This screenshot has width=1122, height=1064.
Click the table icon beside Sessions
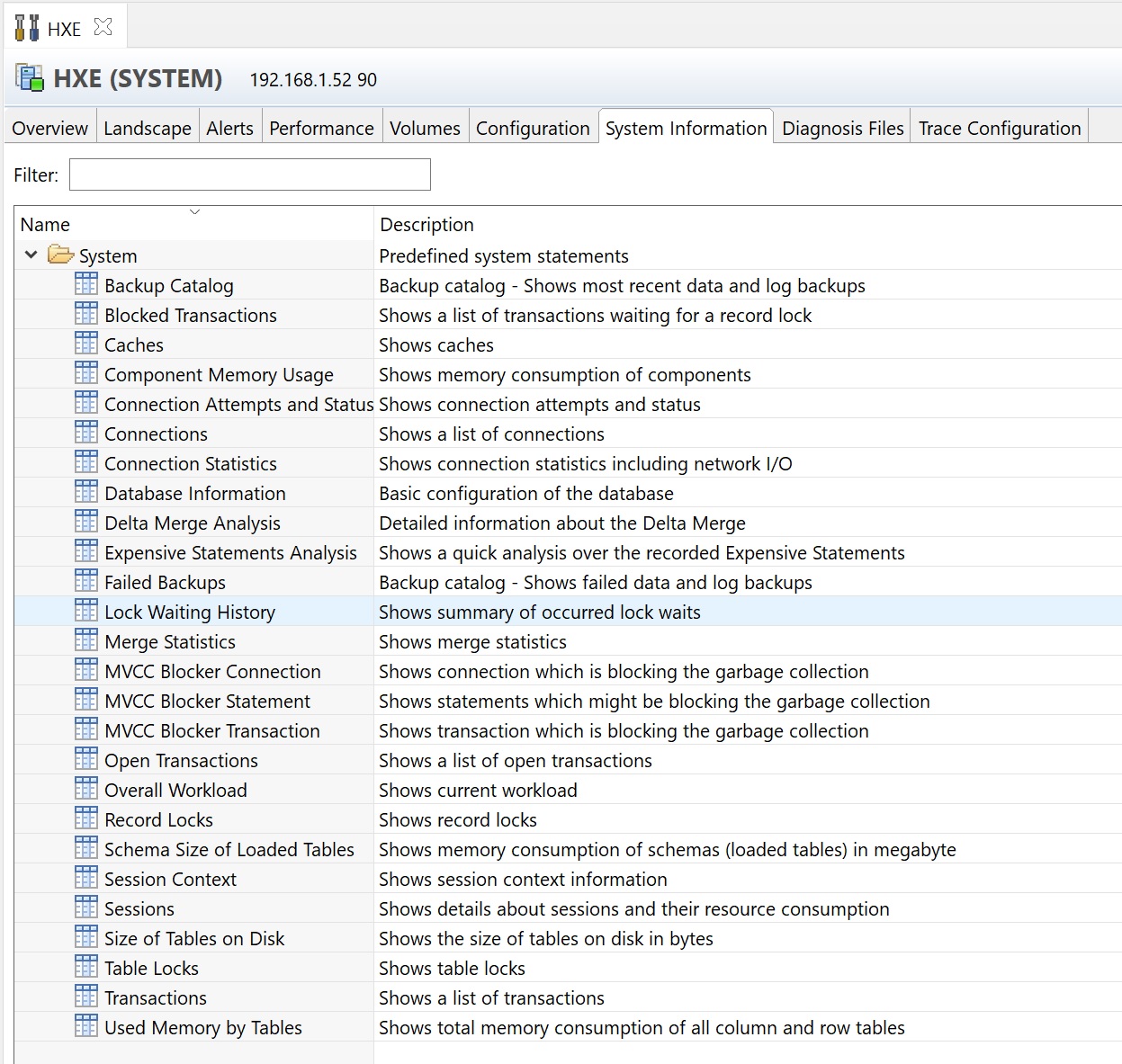coord(86,908)
